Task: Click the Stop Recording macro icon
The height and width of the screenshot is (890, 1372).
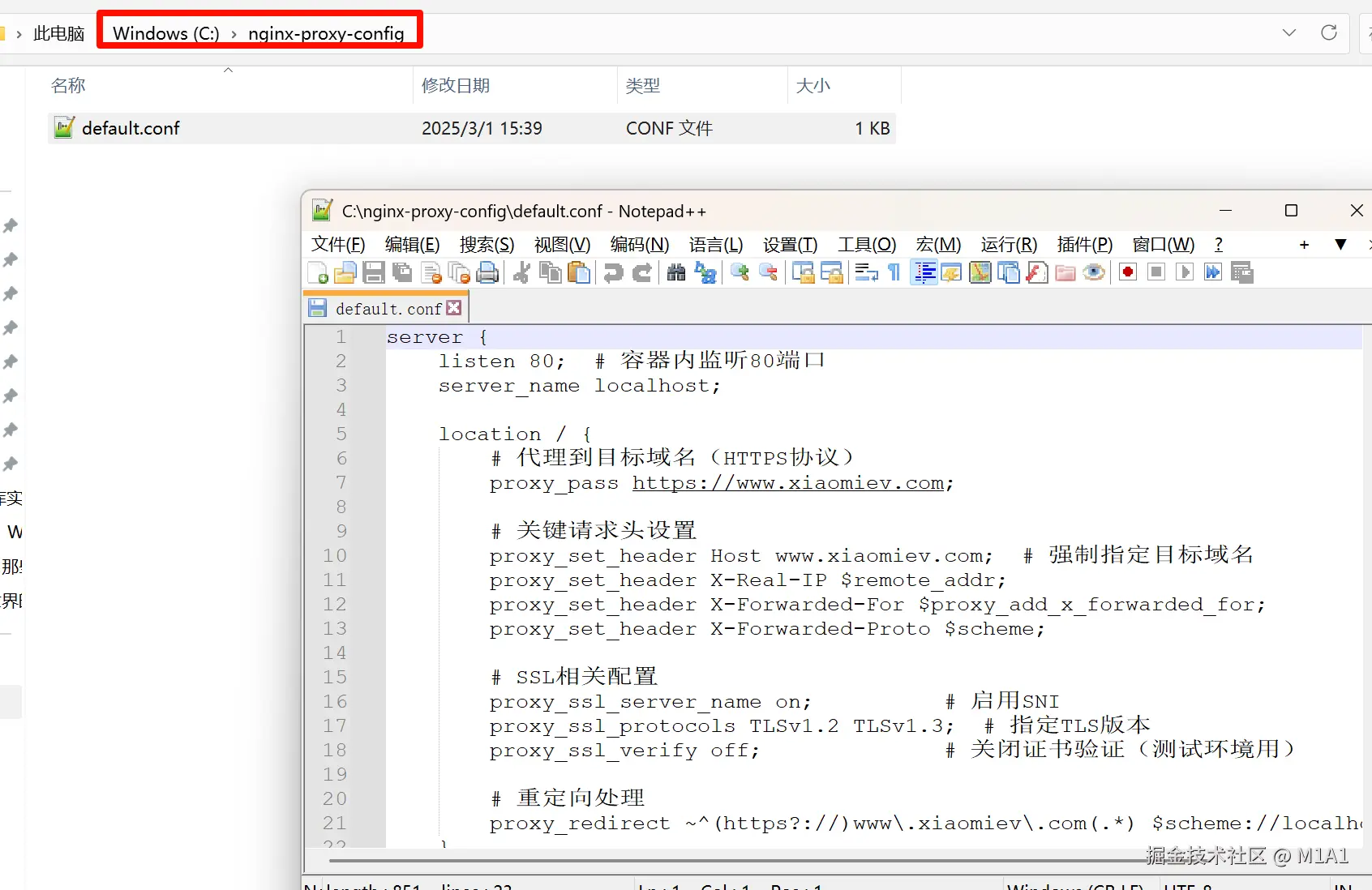Action: 1156,273
